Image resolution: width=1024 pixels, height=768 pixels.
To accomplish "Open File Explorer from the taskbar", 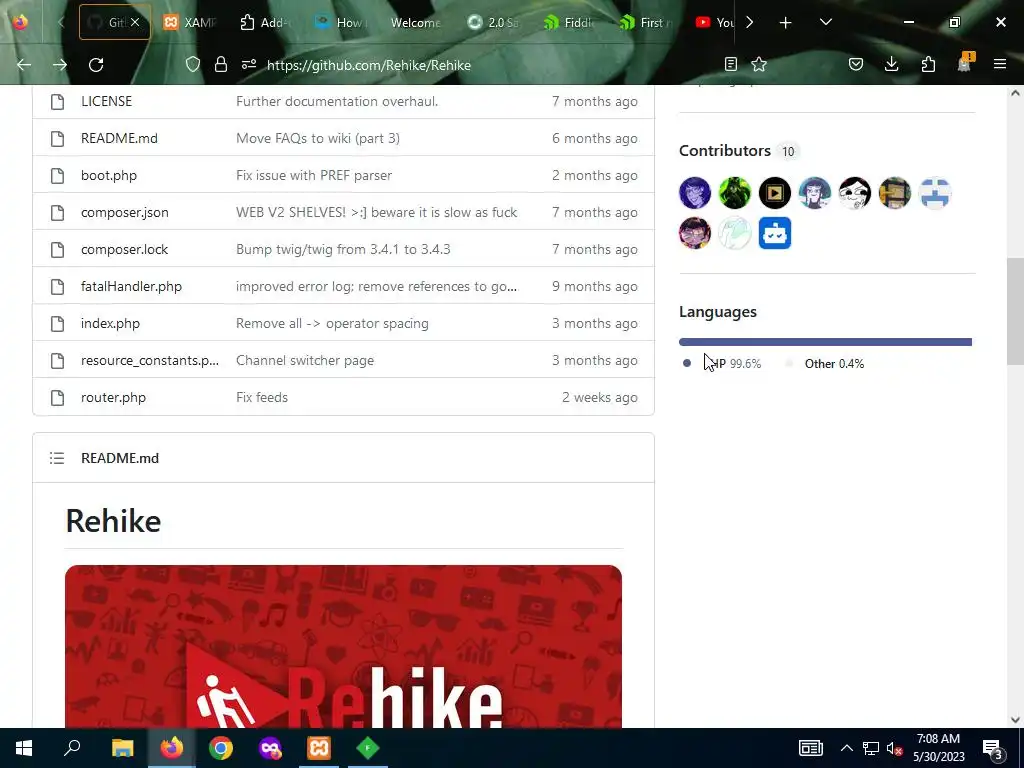I will [122, 748].
